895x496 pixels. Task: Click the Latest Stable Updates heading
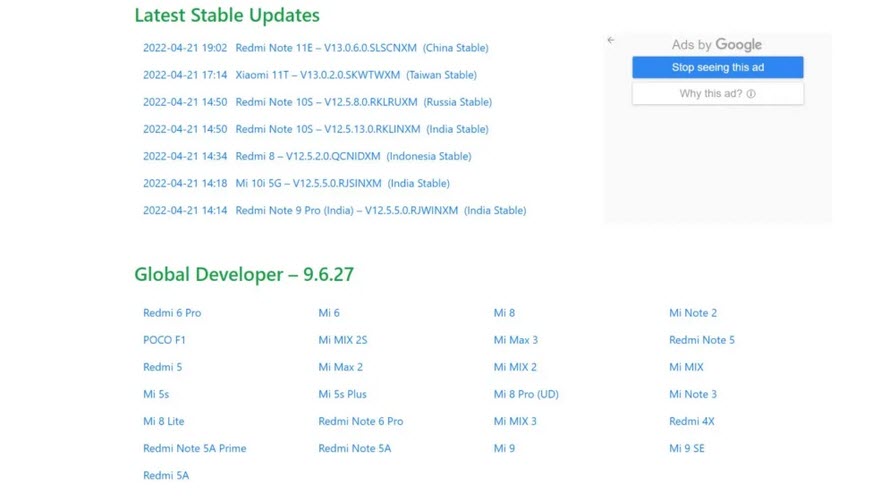(x=227, y=15)
